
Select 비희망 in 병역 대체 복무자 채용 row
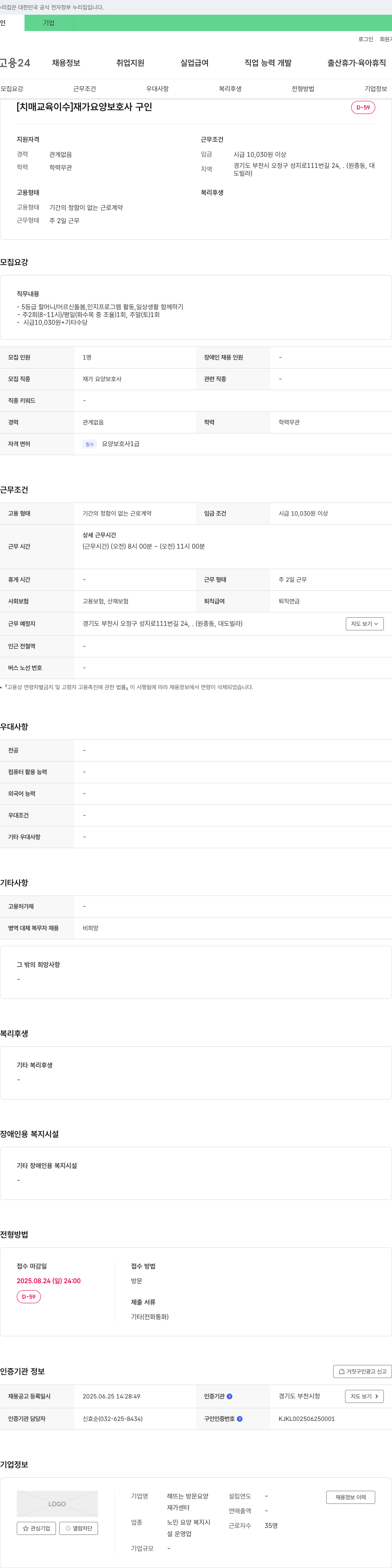coord(91,928)
